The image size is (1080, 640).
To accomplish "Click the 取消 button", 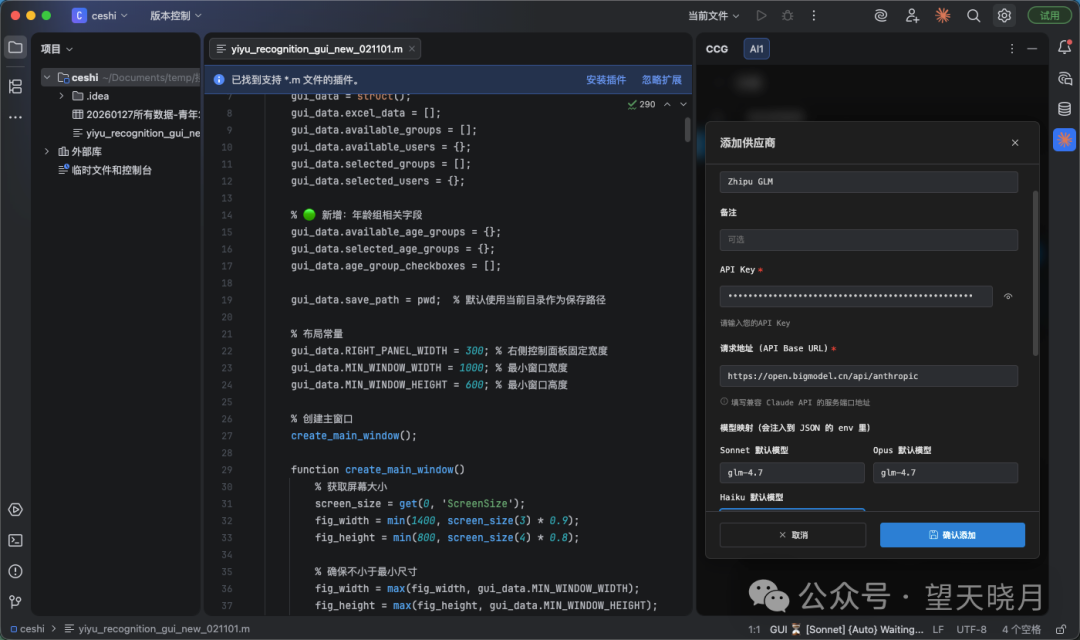I will pos(793,535).
